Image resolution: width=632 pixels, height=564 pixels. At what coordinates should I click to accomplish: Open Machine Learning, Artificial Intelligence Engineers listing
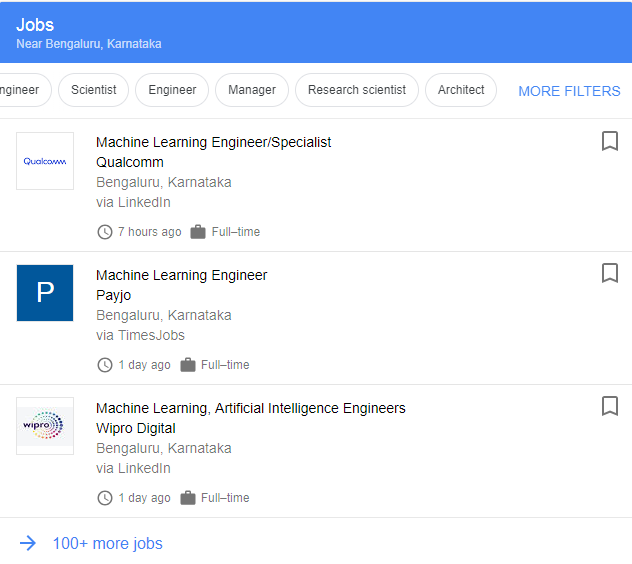(251, 408)
